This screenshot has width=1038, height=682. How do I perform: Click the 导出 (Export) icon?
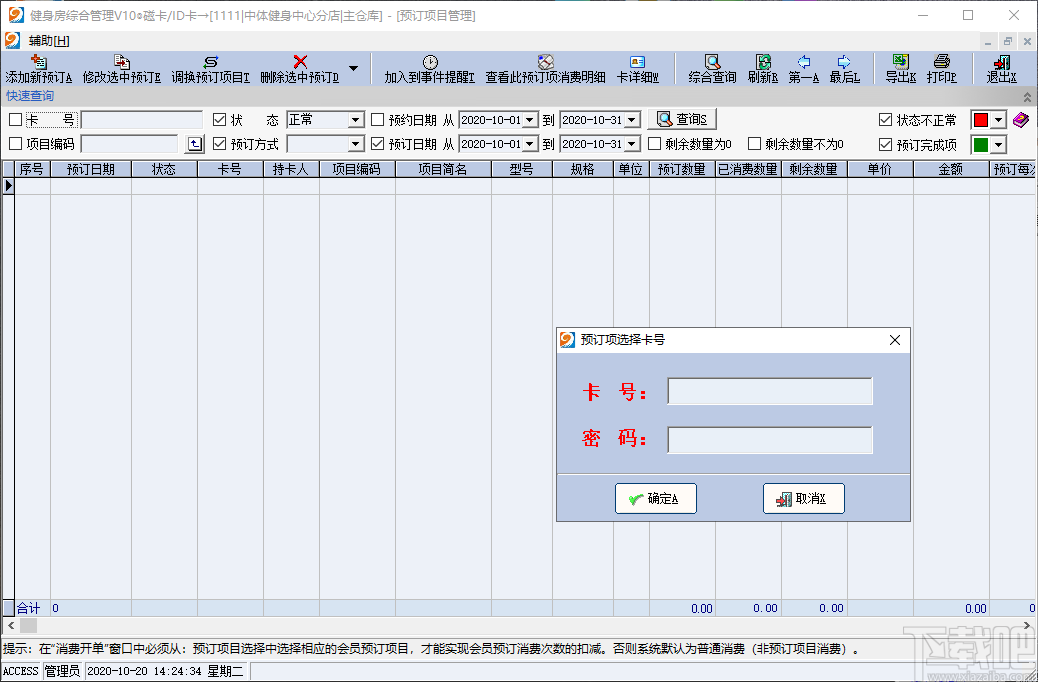tap(899, 68)
